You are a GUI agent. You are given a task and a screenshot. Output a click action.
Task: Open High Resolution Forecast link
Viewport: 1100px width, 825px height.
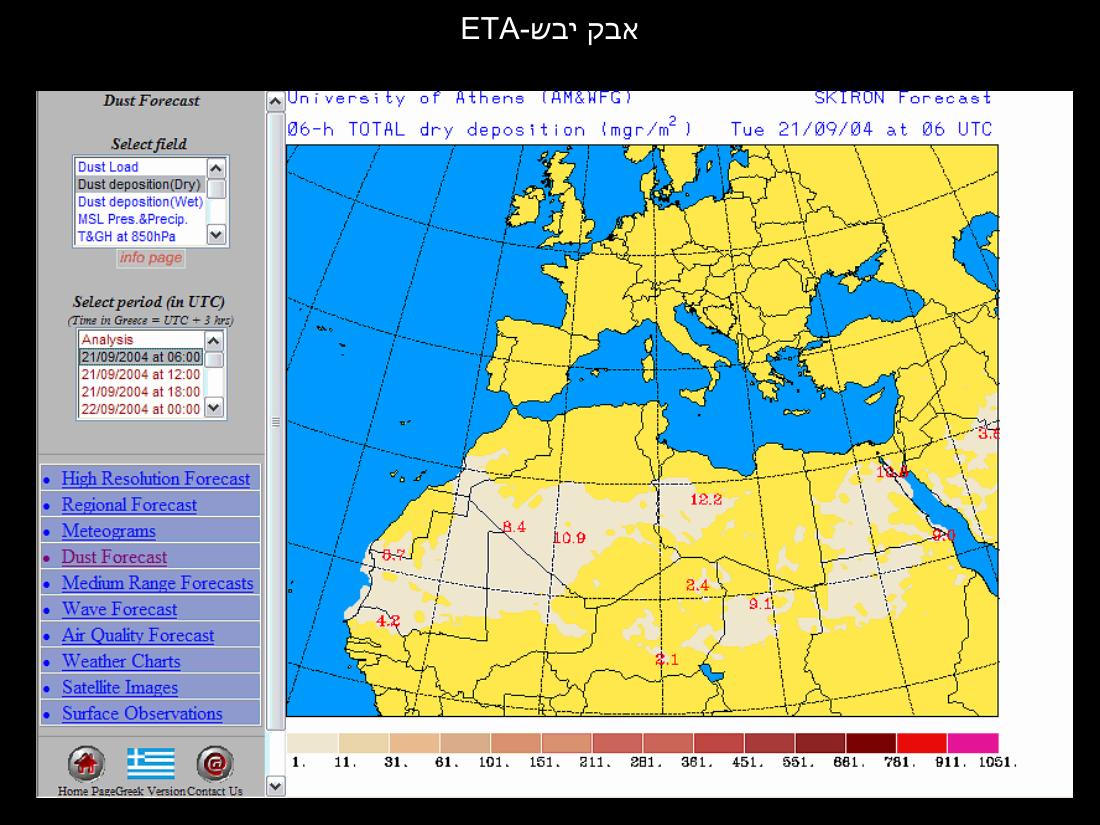tap(156, 478)
